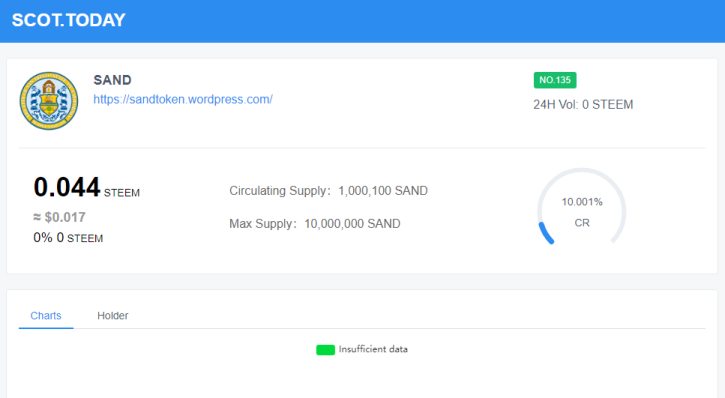Open the sandtoken.wordpress.com link
Viewport: 725px width, 398px height.
183,99
